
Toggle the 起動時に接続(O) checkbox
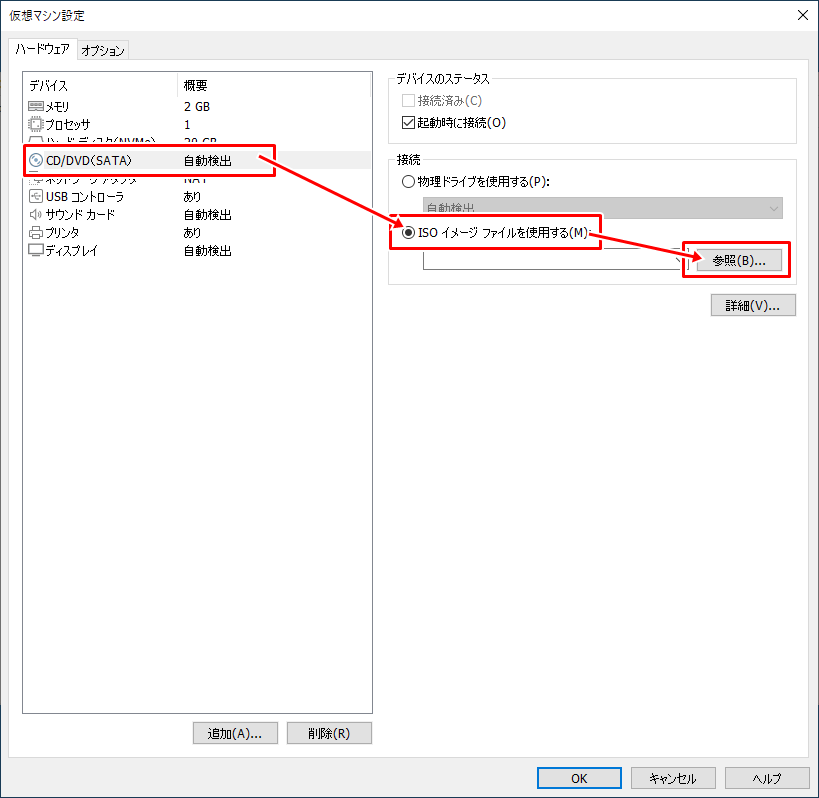tap(408, 123)
